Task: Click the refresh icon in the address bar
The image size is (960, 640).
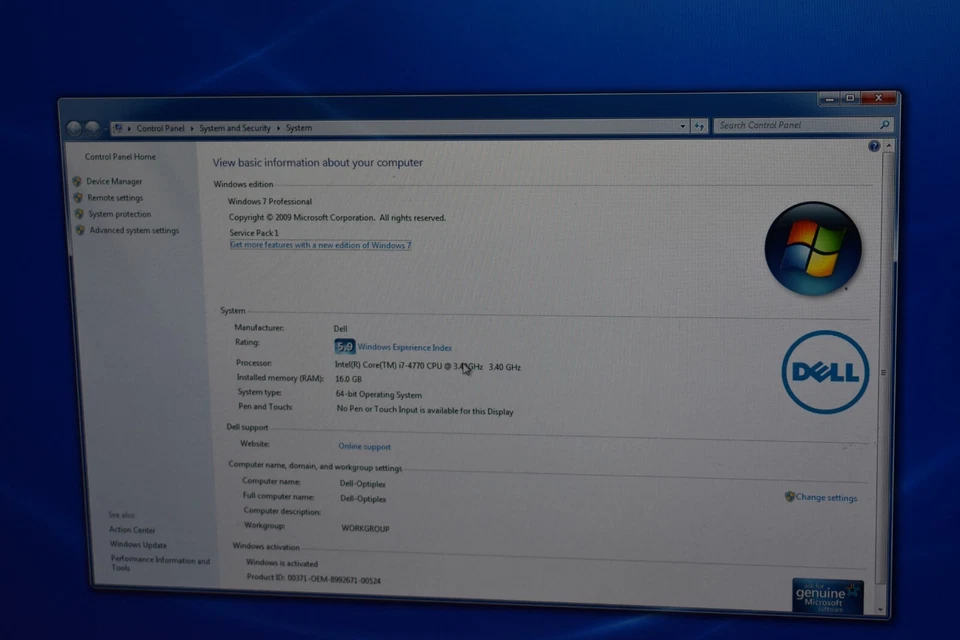Action: (699, 126)
